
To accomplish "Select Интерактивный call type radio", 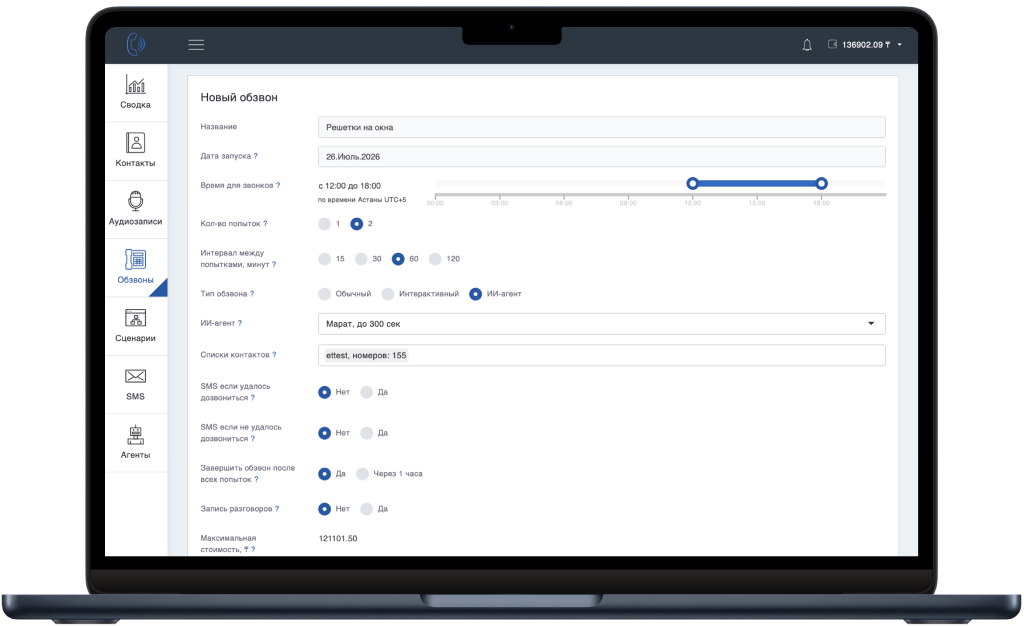I will tap(388, 294).
